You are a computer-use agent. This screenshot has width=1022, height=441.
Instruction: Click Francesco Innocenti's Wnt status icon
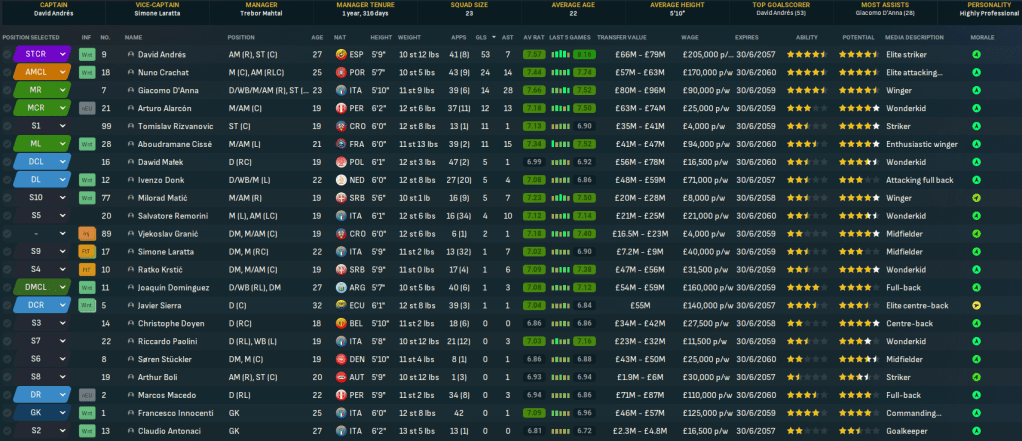click(86, 412)
